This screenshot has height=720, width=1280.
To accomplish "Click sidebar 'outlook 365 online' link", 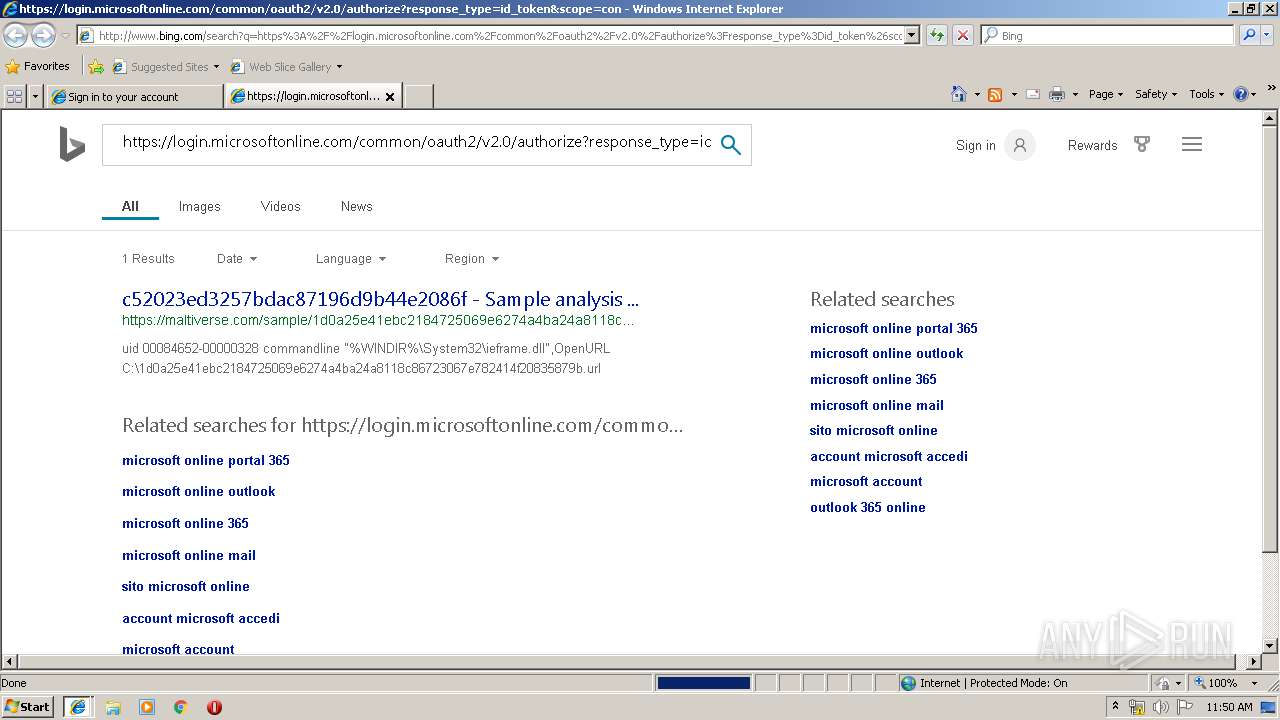I will [x=868, y=507].
